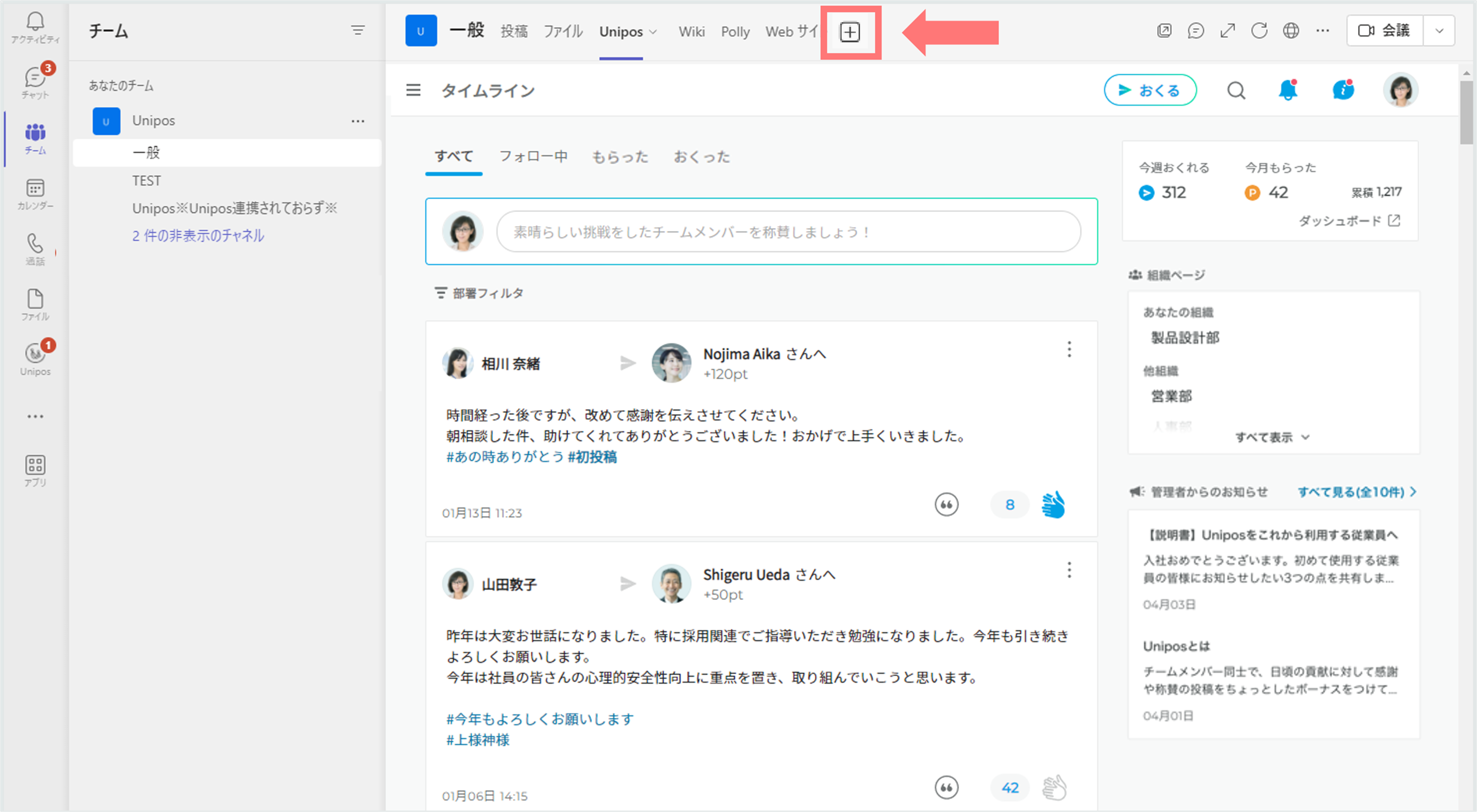Select the 一般 channel

pos(227,152)
